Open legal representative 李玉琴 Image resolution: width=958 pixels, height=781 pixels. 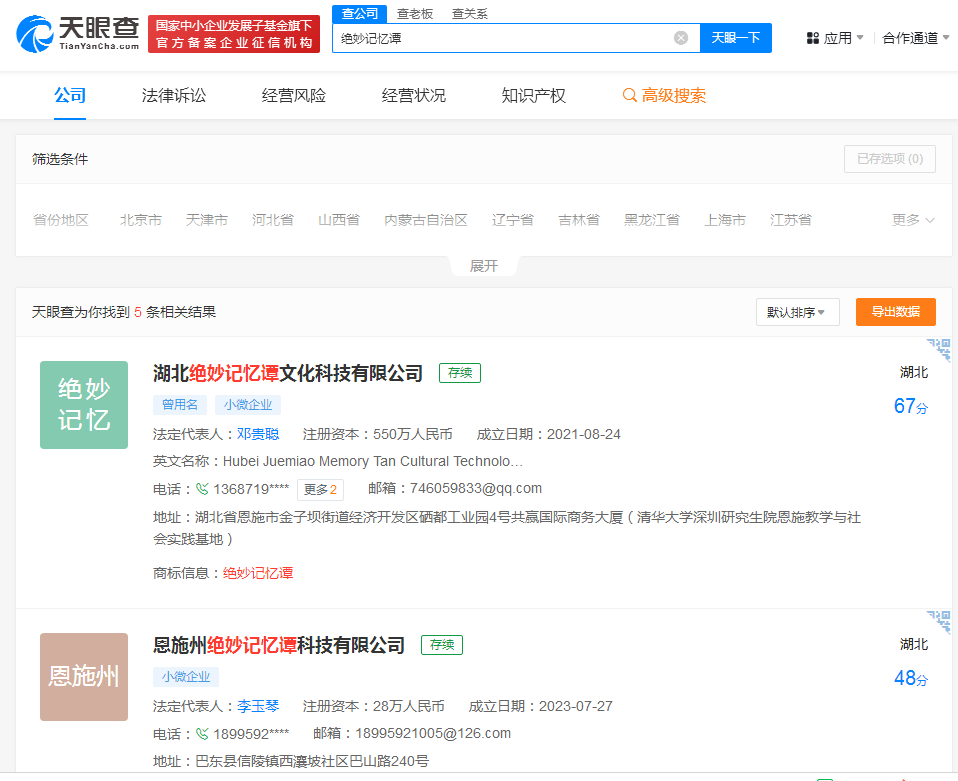(x=258, y=706)
